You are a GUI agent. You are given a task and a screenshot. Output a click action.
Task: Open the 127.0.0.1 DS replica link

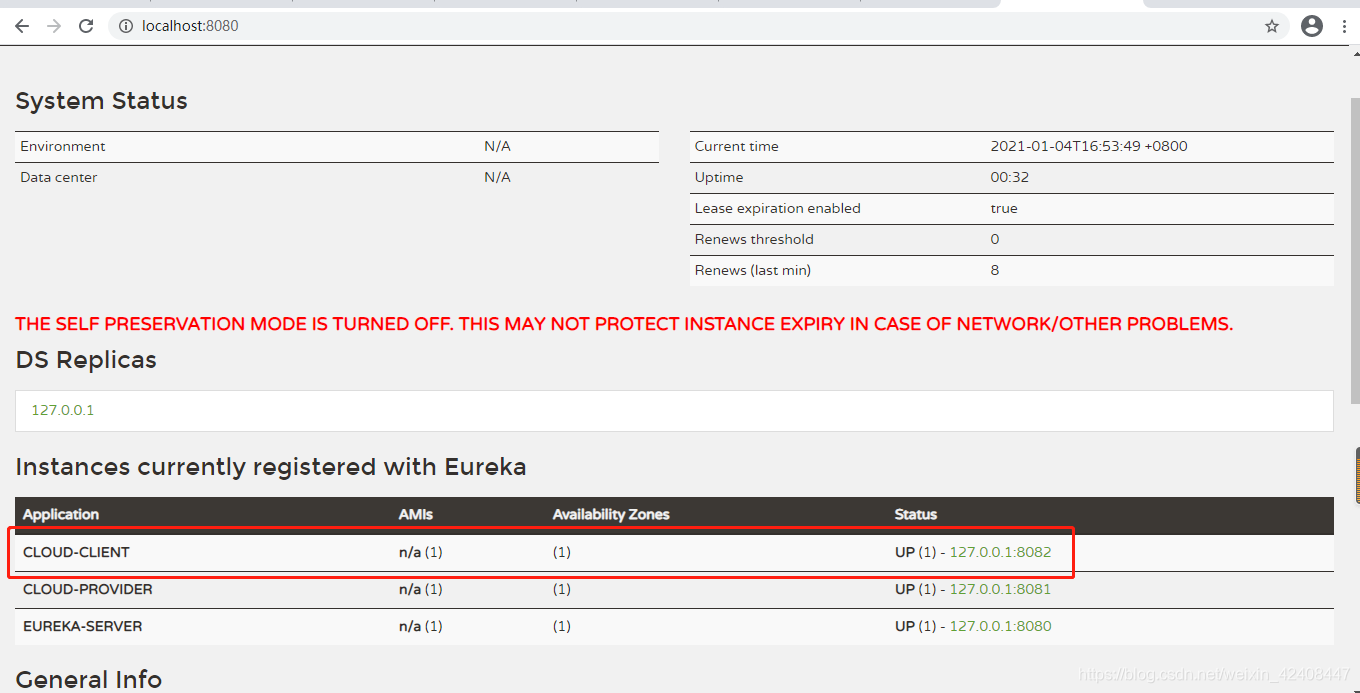[x=63, y=410]
